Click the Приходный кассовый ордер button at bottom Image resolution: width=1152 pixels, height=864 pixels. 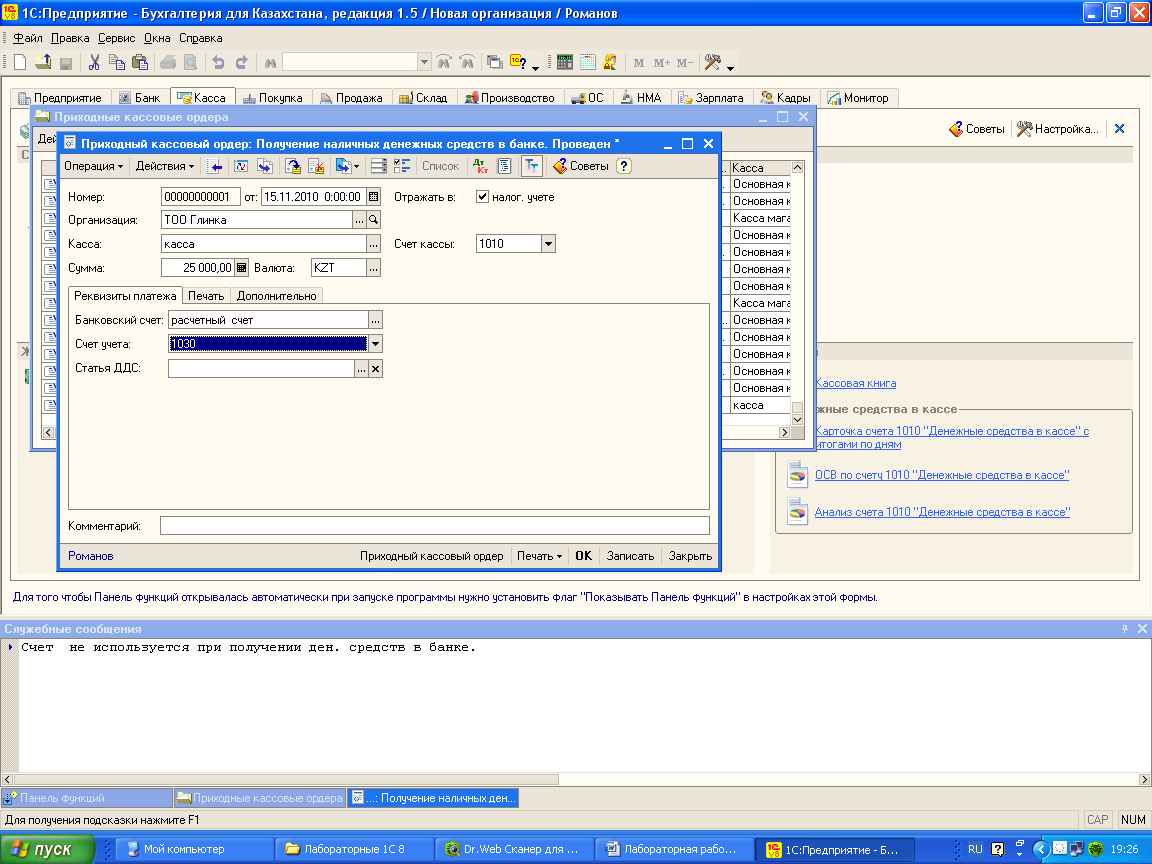[x=431, y=556]
